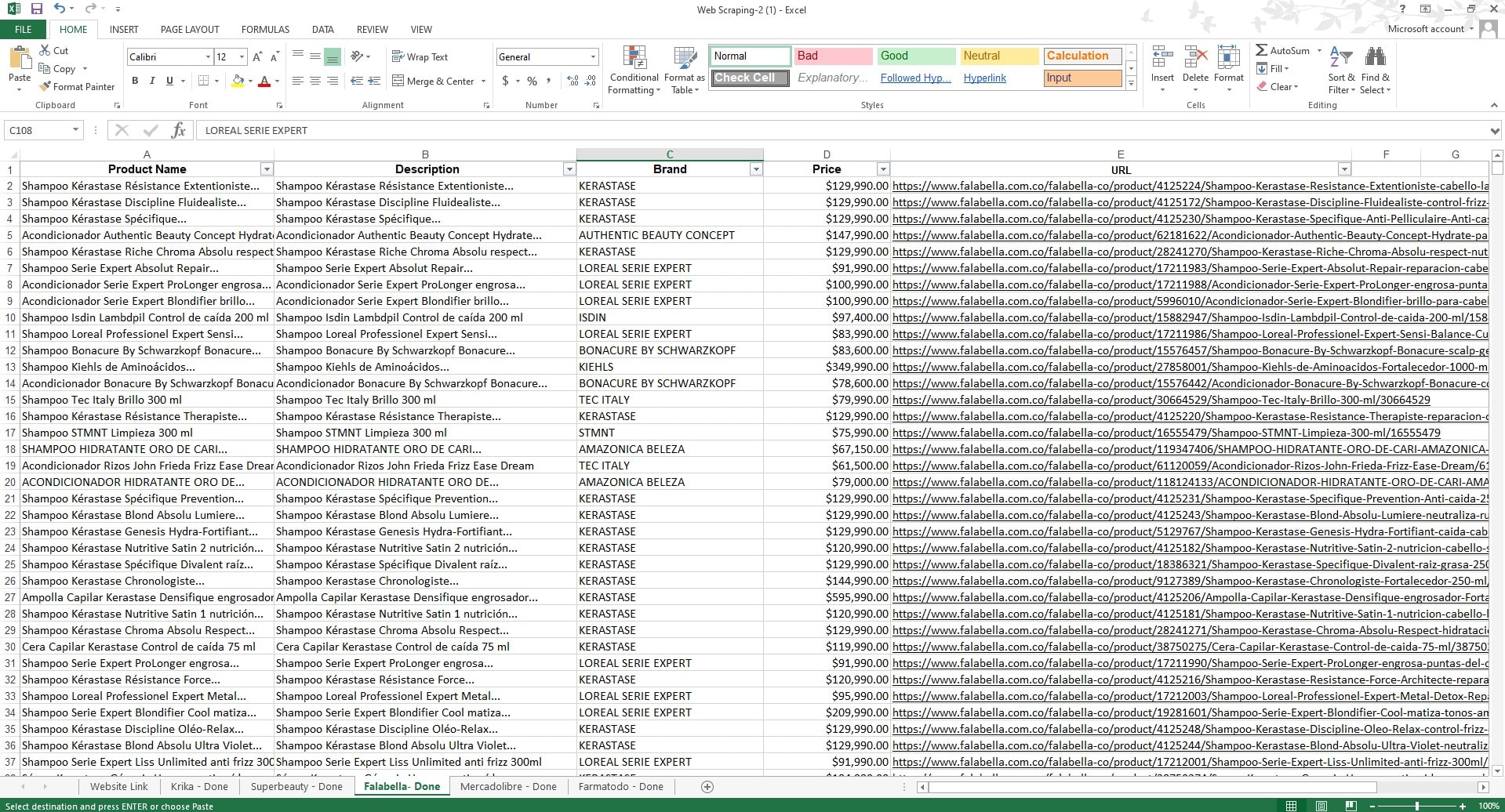Image resolution: width=1505 pixels, height=812 pixels.
Task: Click the Save icon in the quick access toolbar
Action: (36, 9)
